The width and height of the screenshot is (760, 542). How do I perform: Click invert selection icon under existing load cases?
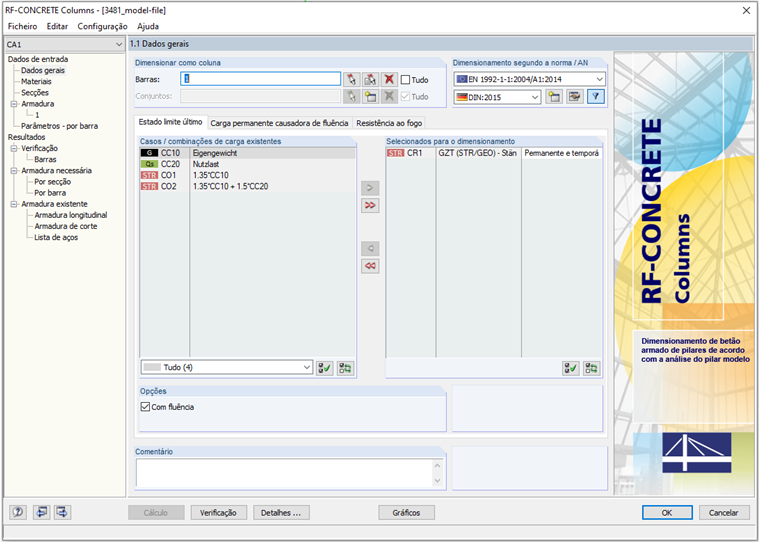pyautogui.click(x=345, y=368)
